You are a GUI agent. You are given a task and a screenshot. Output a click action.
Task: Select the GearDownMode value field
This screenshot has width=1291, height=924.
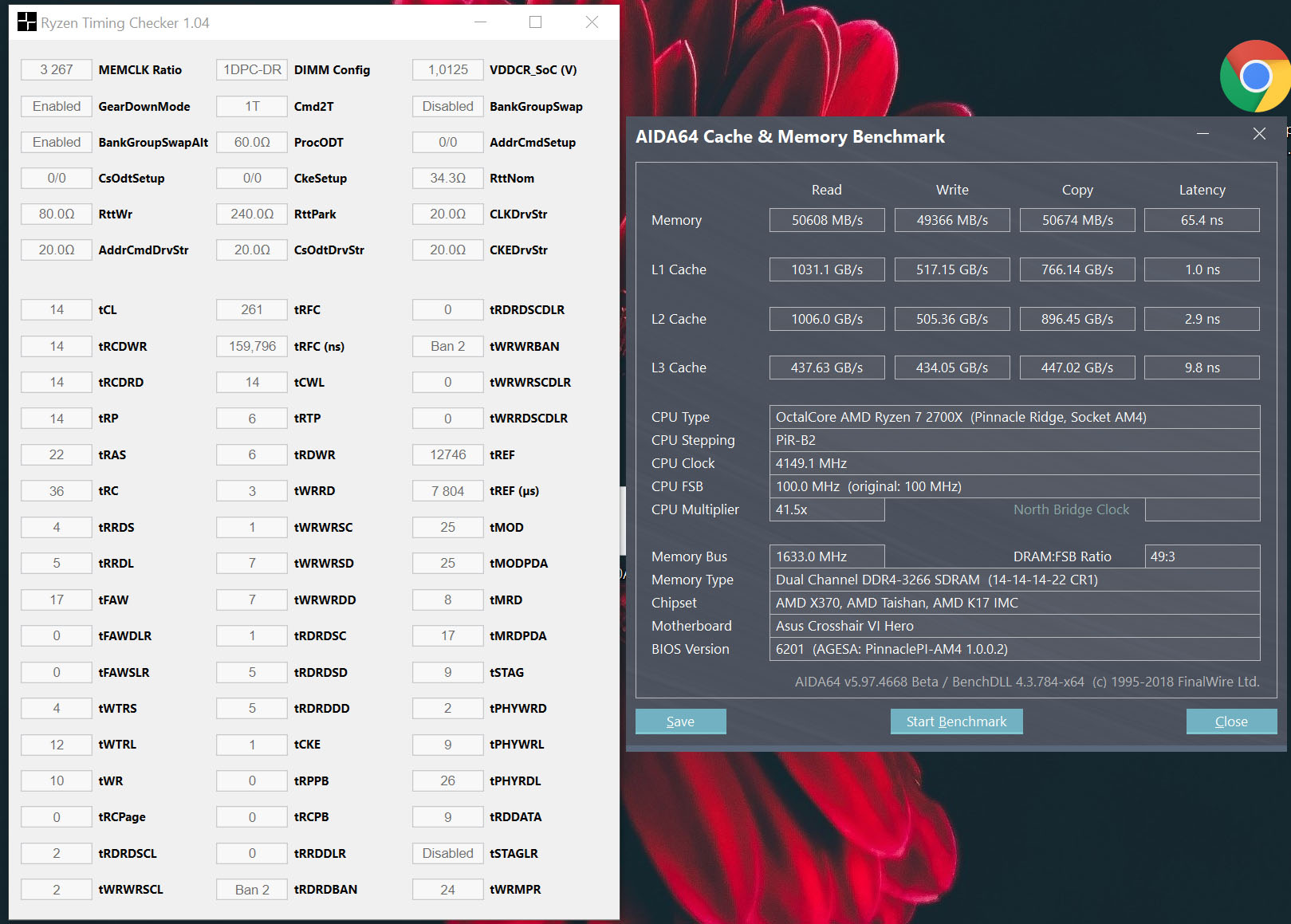pos(57,106)
